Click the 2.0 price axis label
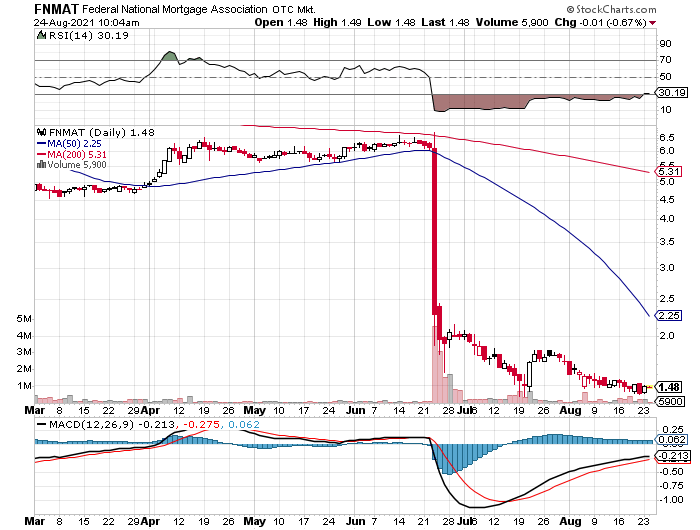 (x=667, y=336)
